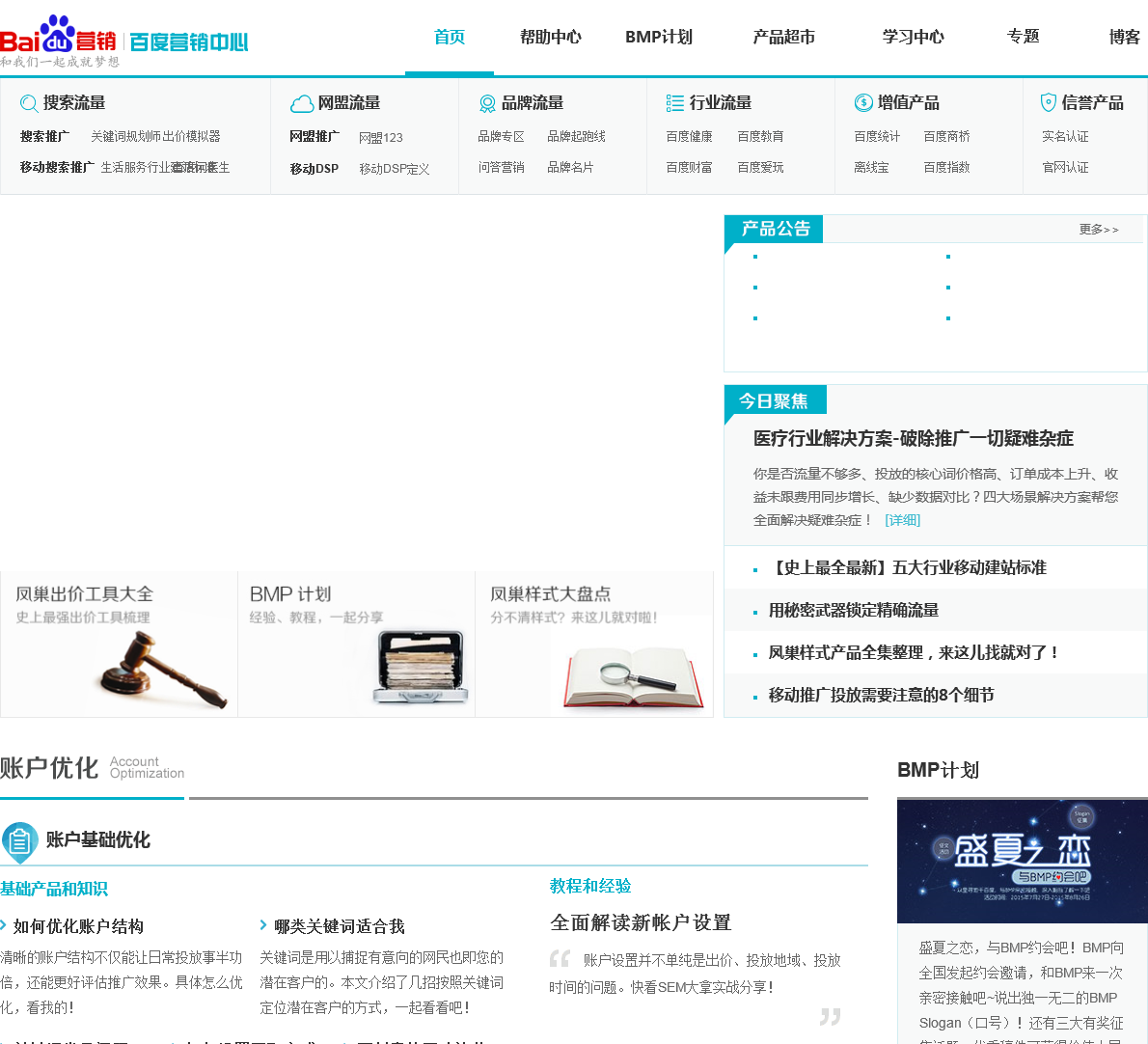
Task: Open the 移动DSP link
Action: (314, 169)
